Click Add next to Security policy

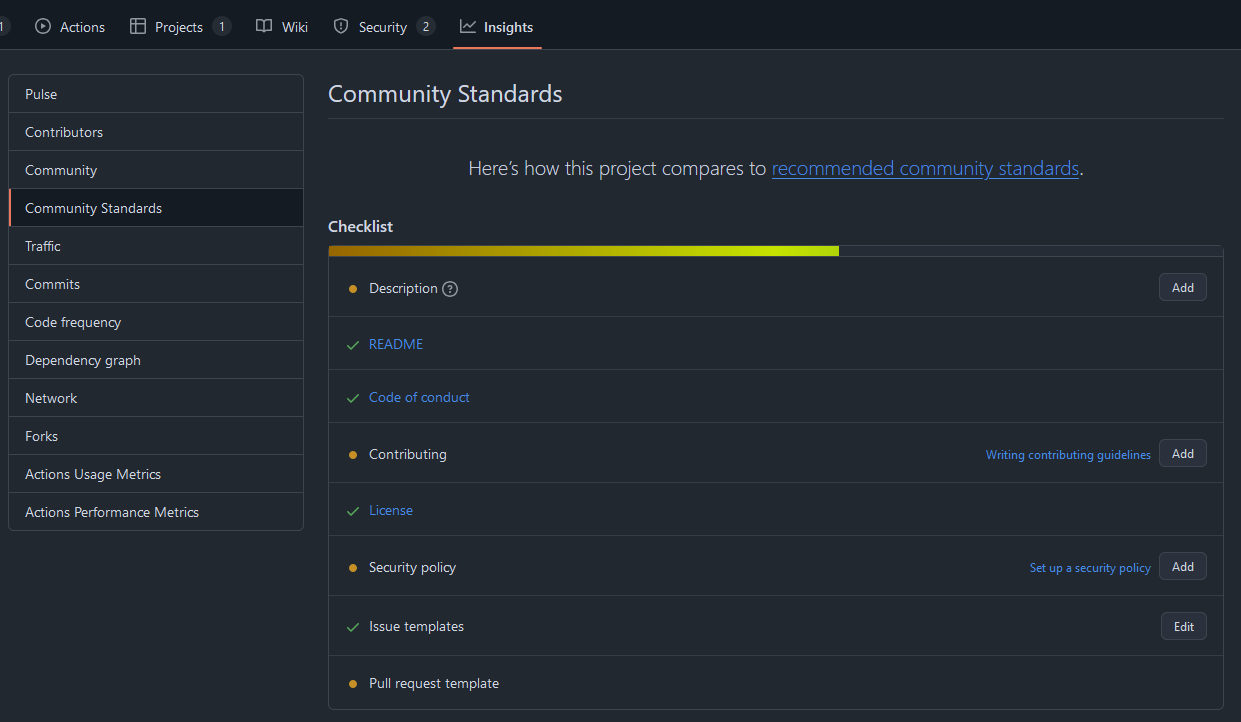pos(1182,566)
